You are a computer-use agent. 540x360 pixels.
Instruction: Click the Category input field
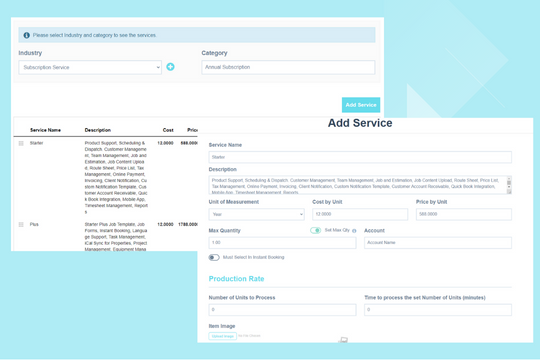[x=288, y=68]
